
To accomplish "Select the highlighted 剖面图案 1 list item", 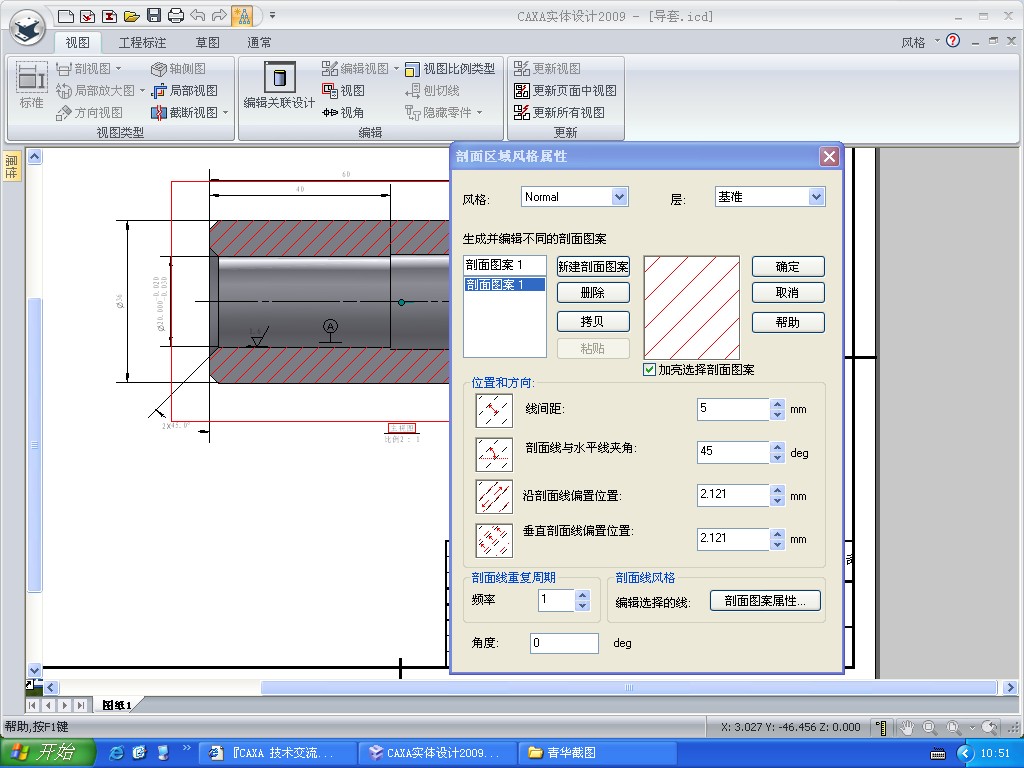I will point(504,285).
